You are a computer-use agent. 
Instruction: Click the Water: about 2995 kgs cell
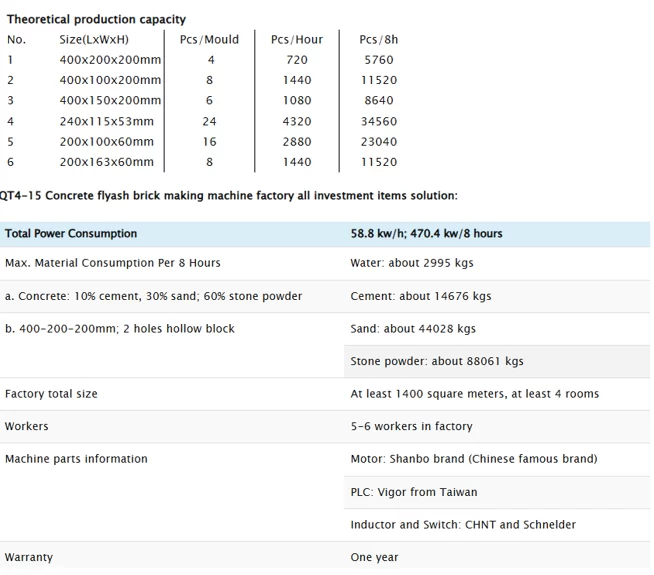[412, 263]
